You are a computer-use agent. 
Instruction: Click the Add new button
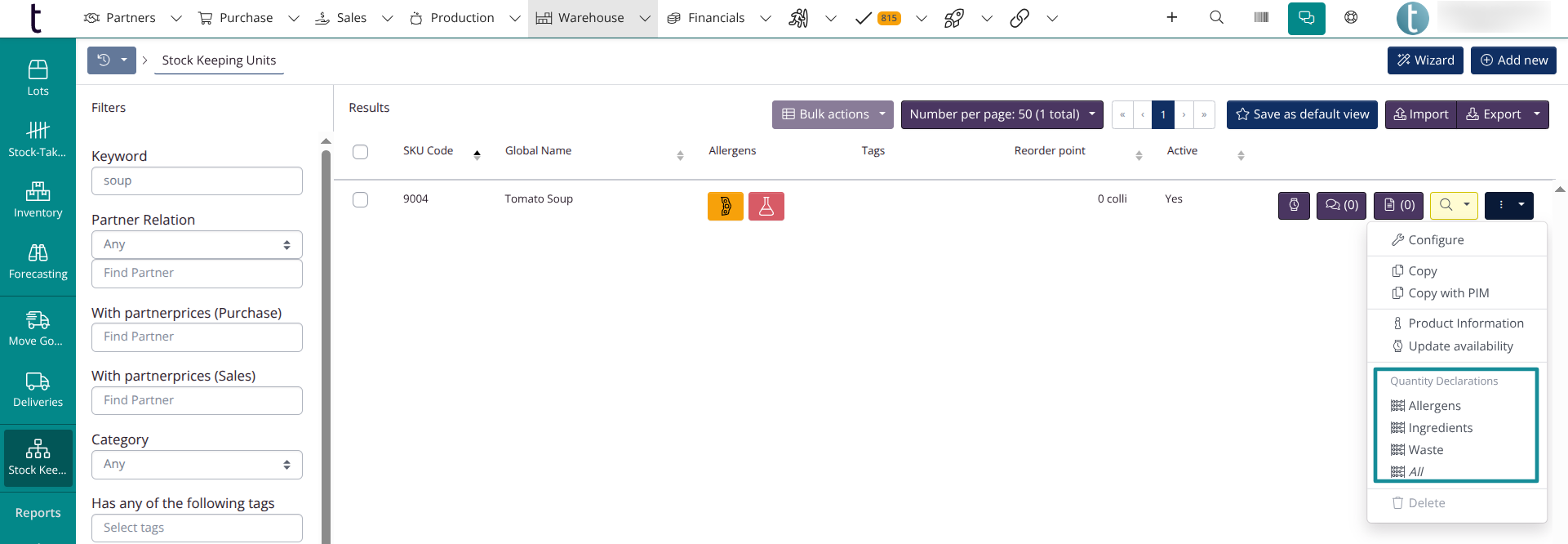click(x=1513, y=60)
